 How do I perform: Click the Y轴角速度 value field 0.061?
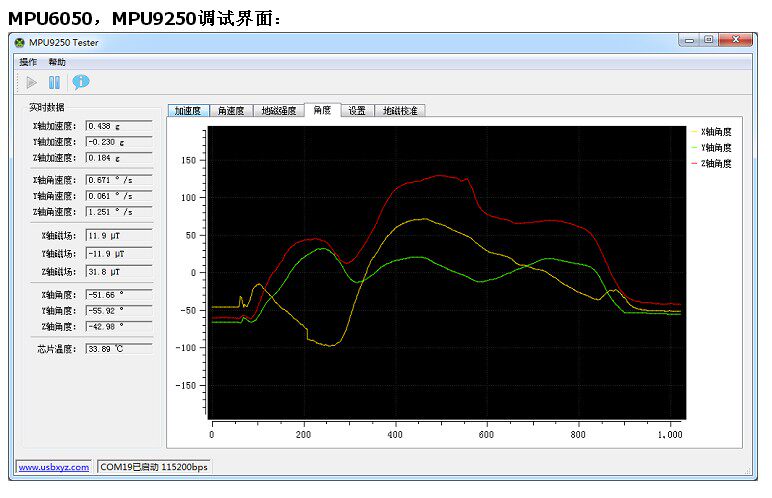[x=119, y=196]
